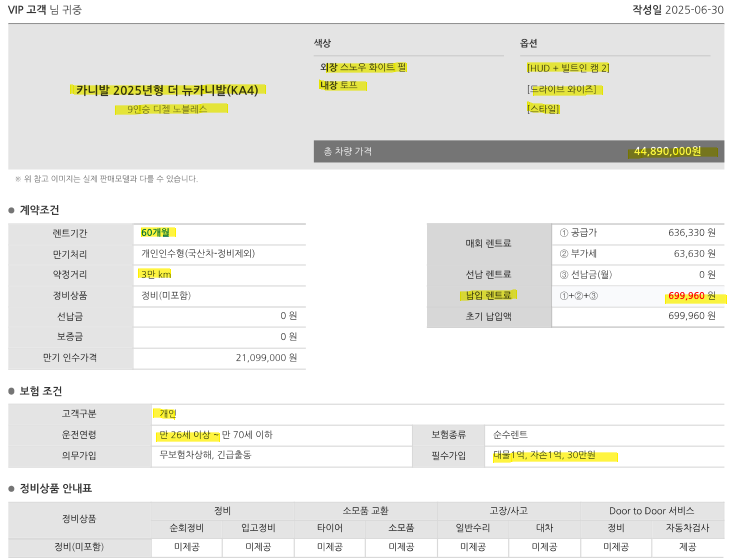Click the date 2025-06-30
739x559 pixels.
tap(694, 10)
